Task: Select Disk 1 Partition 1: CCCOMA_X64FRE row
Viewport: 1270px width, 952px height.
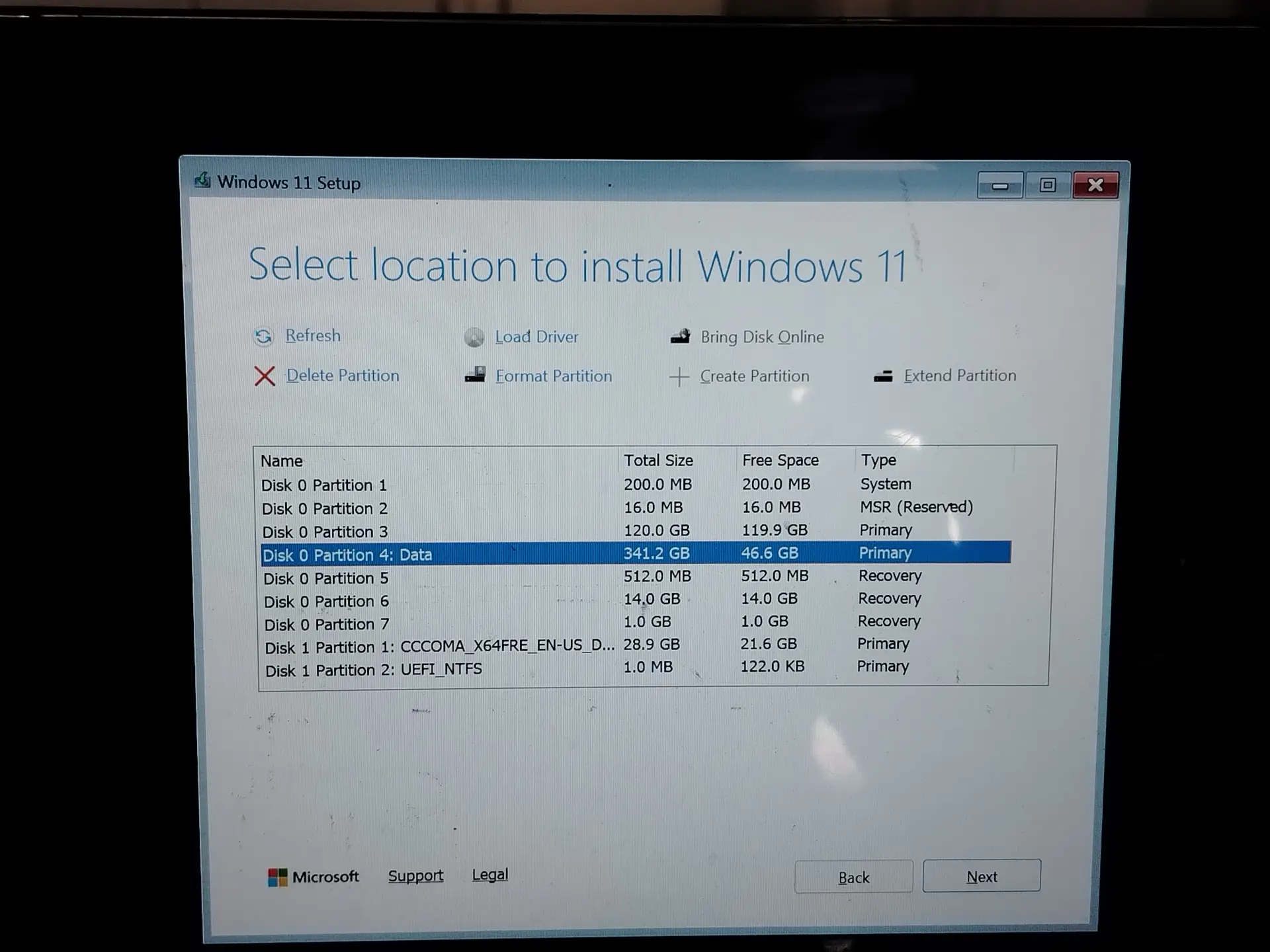Action: coord(636,645)
